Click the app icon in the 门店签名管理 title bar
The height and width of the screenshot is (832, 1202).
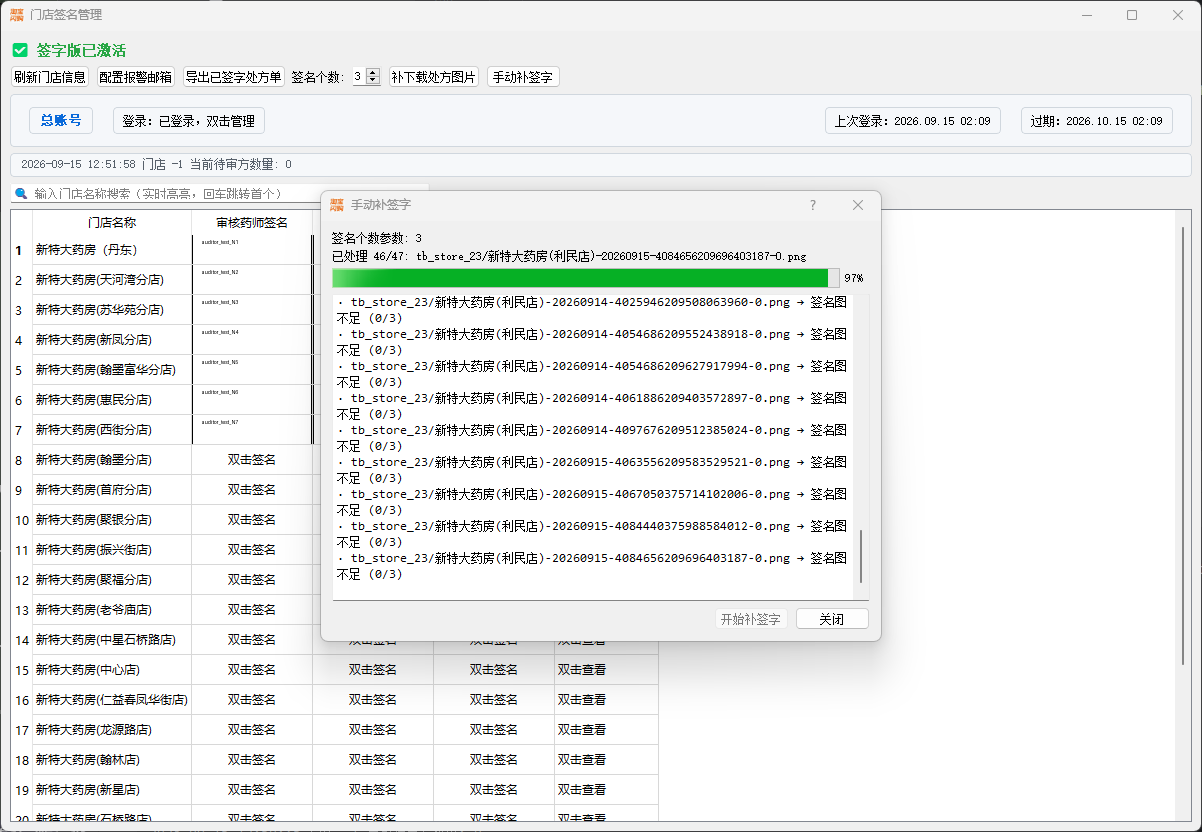click(17, 15)
